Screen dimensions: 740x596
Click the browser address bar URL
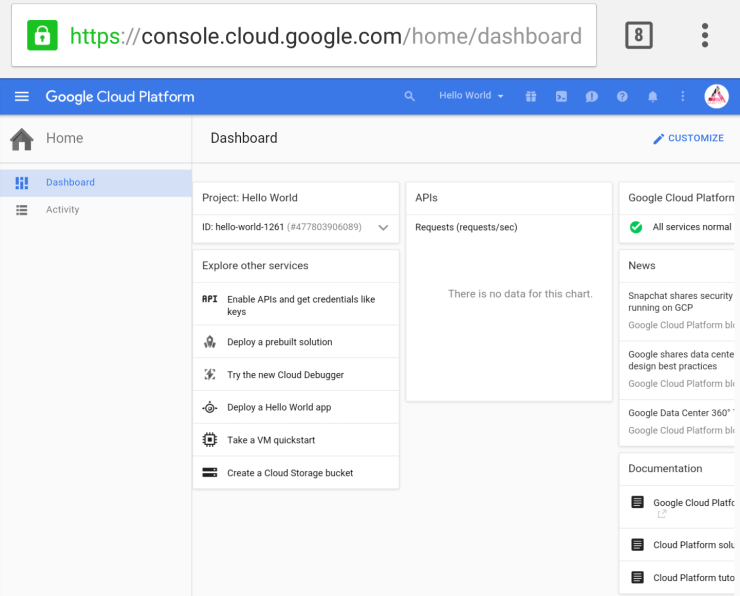[325, 37]
